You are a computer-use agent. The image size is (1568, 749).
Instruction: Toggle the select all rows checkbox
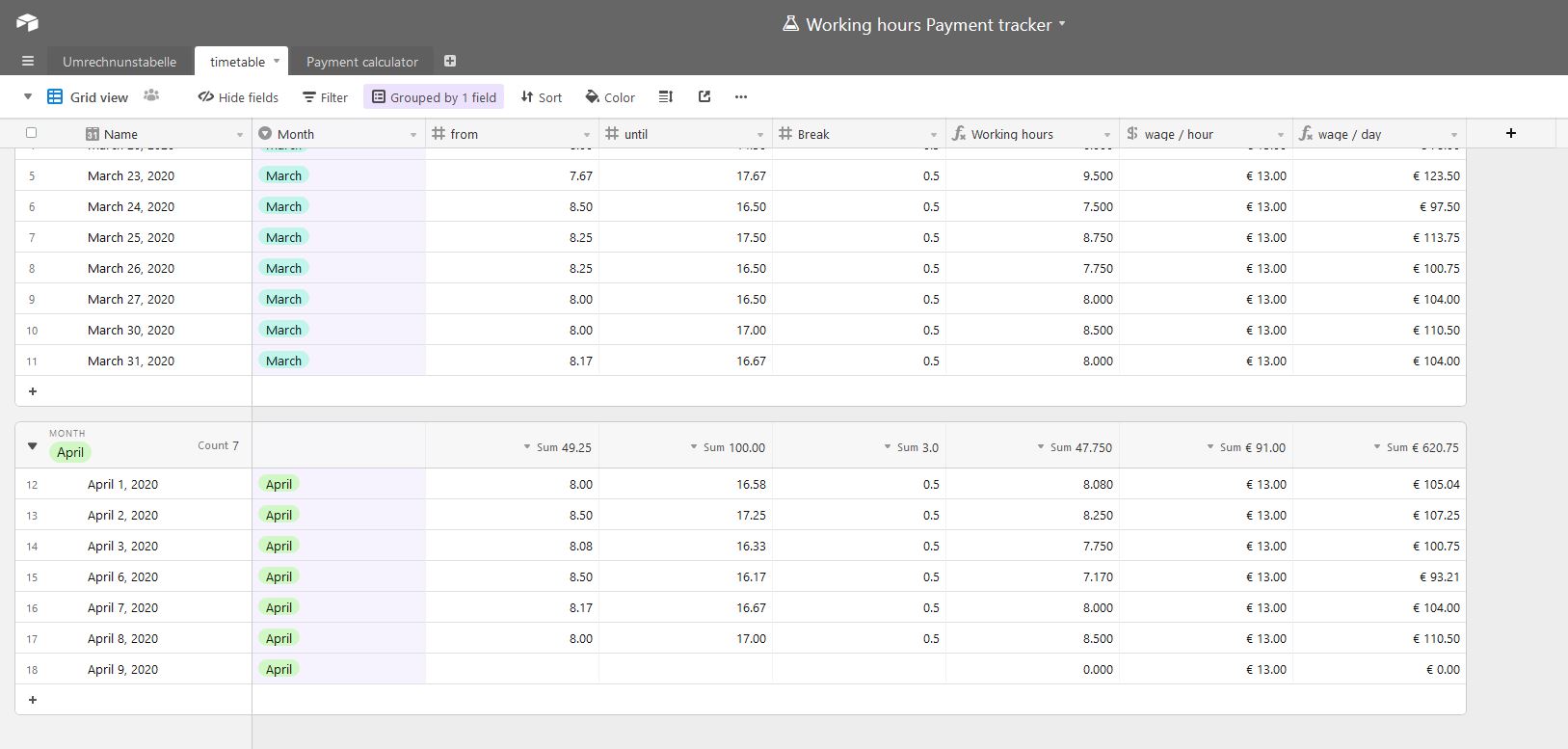[x=31, y=133]
